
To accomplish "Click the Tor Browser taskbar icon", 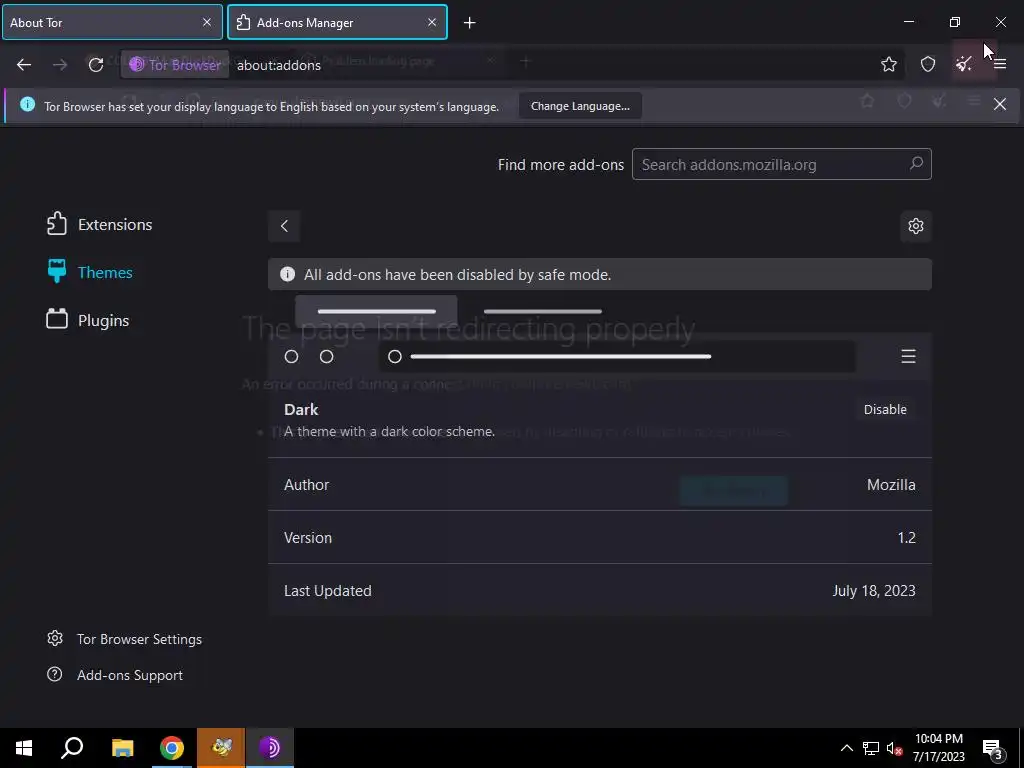I will 270,748.
